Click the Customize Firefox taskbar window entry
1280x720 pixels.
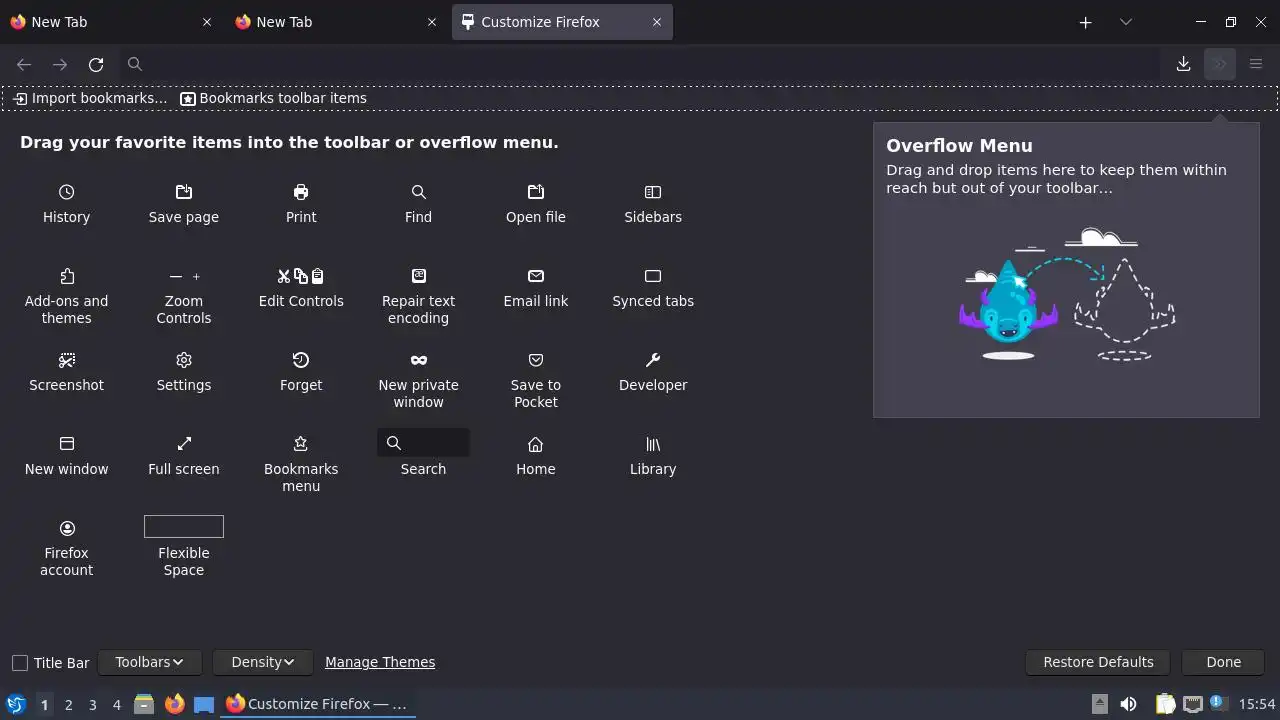[x=317, y=704]
